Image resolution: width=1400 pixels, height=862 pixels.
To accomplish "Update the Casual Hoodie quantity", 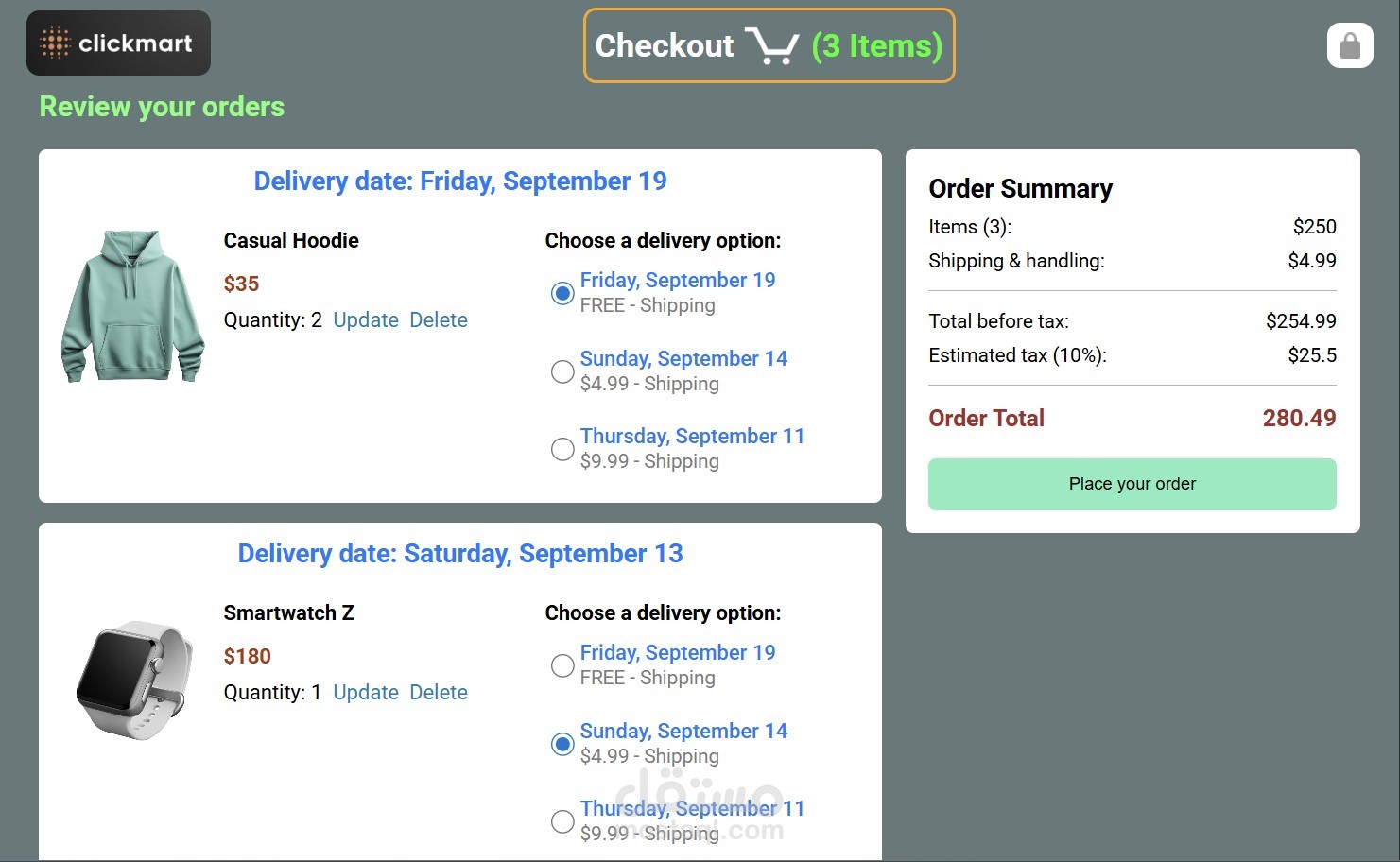I will [x=366, y=320].
